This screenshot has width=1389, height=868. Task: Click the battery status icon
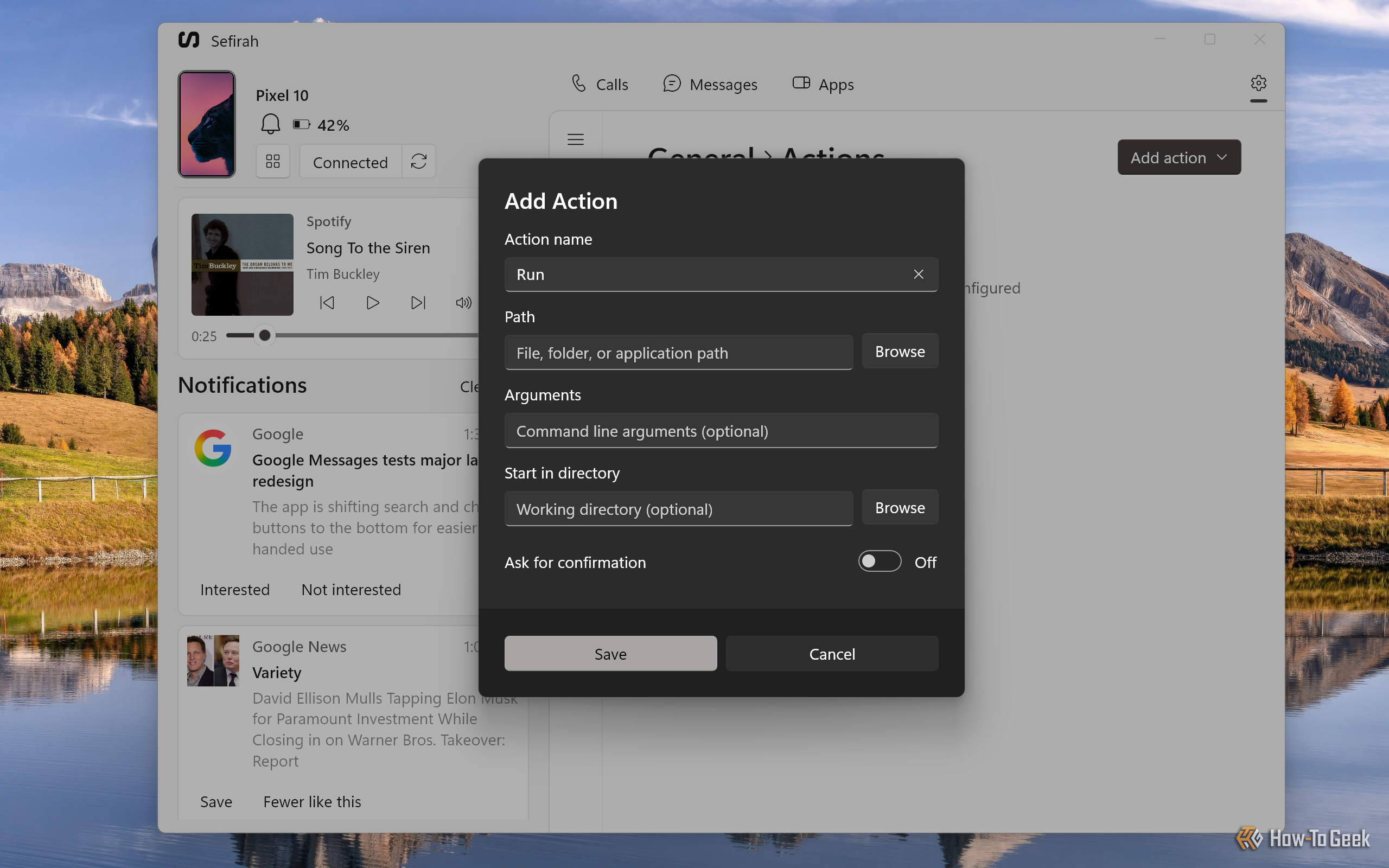(301, 125)
